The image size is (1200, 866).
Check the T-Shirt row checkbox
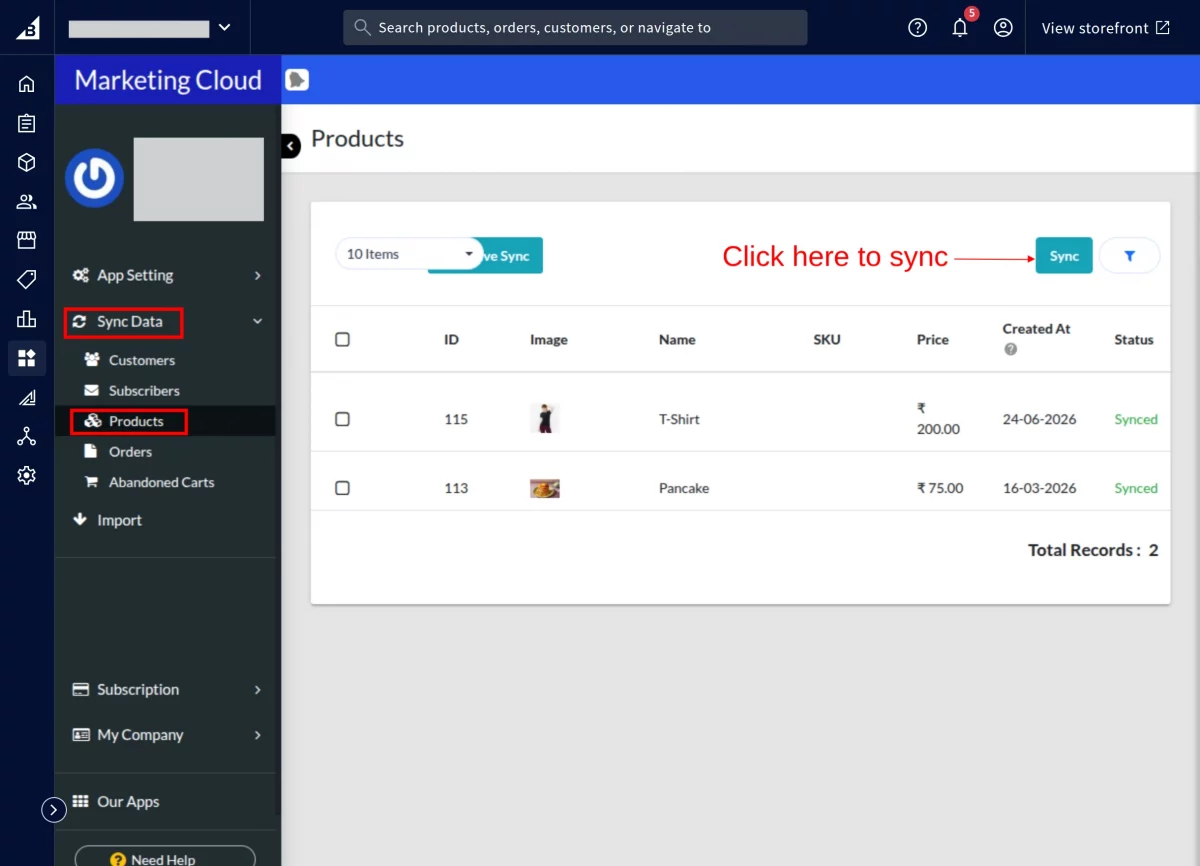tap(342, 419)
